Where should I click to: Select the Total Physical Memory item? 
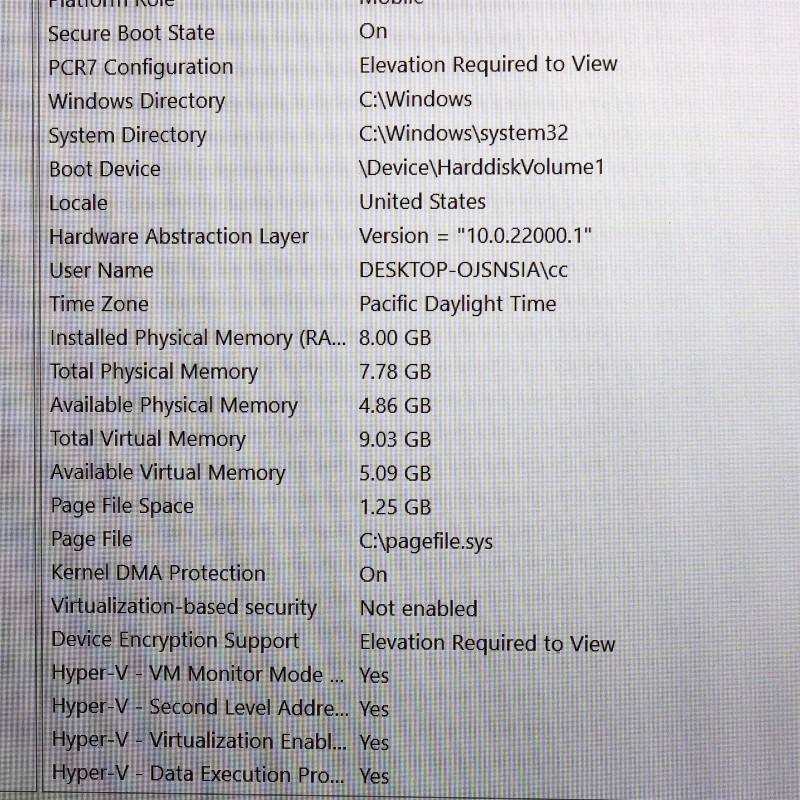click(153, 372)
